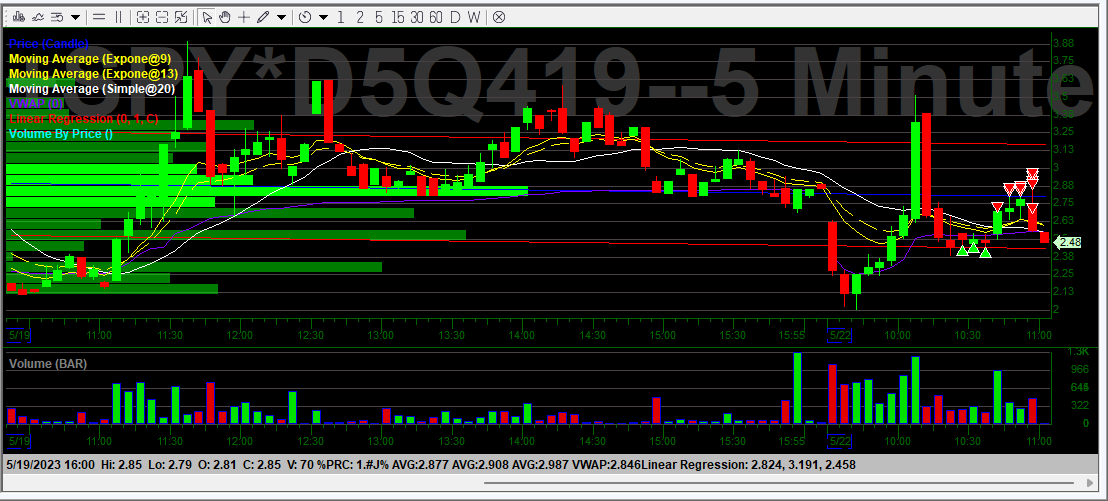Viewport: 1108px width, 501px height.
Task: Click Volume By Price () legend label
Action: click(x=61, y=133)
